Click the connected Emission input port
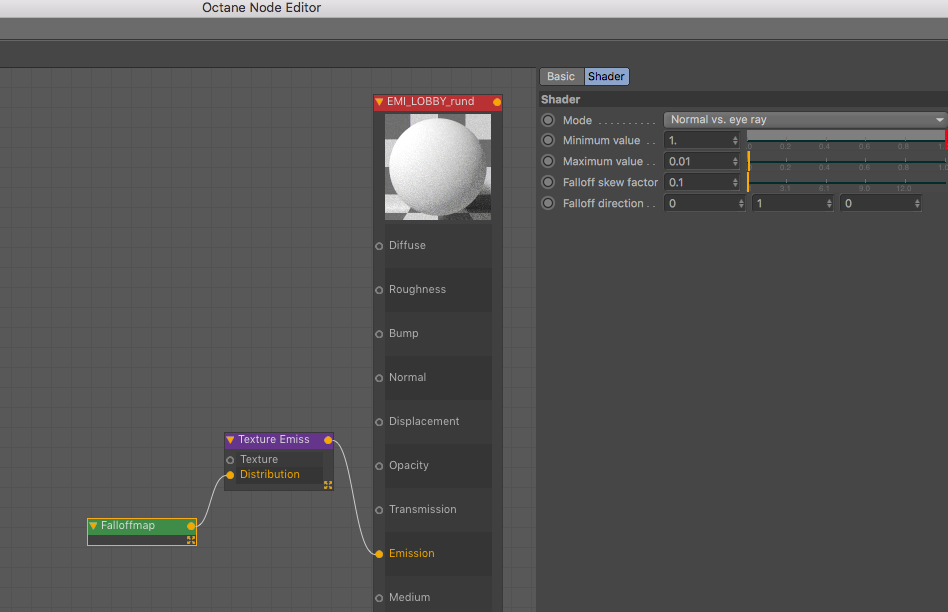This screenshot has height=612, width=948. pyautogui.click(x=379, y=554)
